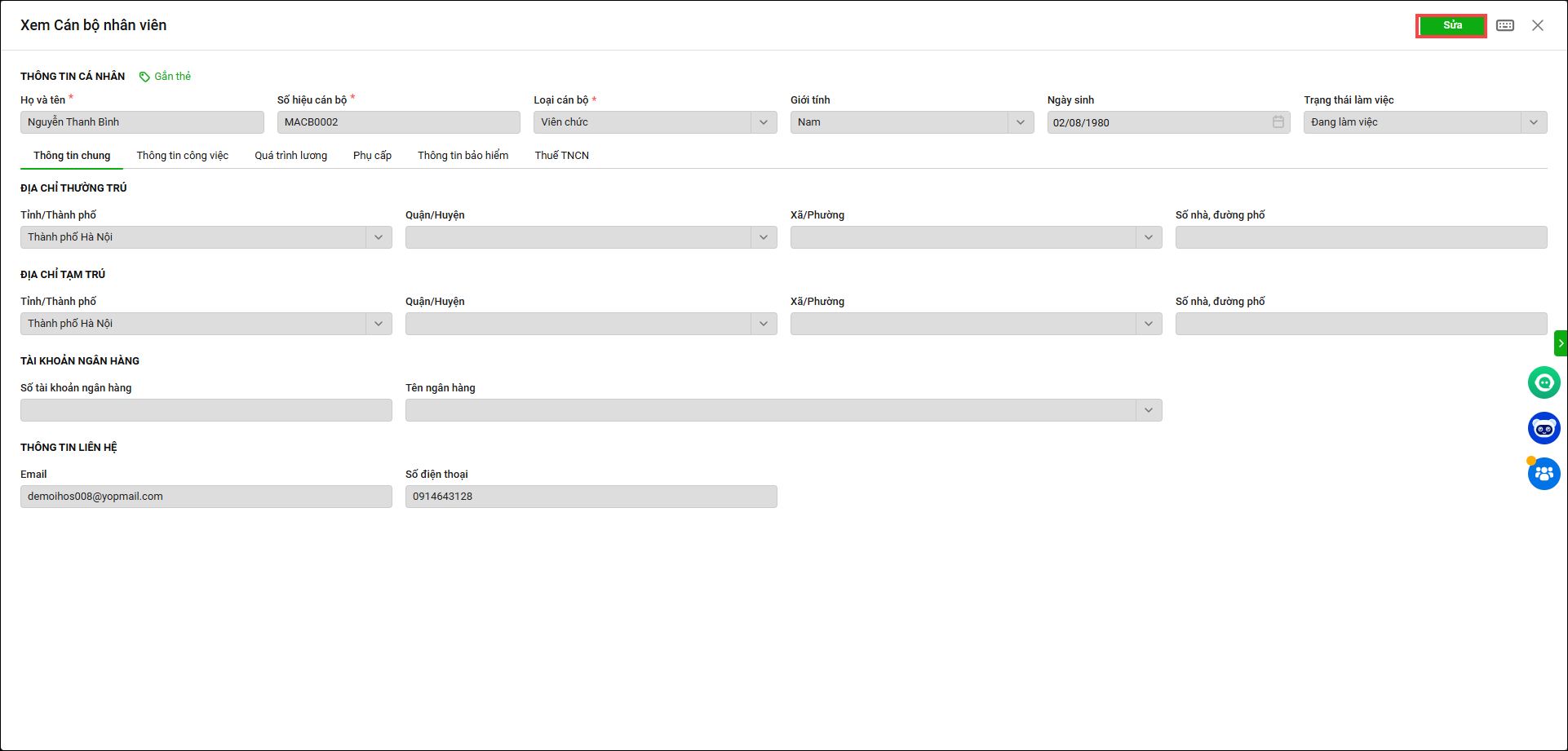This screenshot has width=1568, height=751.
Task: Close the Xem Cán bộ nhân viên dialog
Action: (x=1538, y=25)
